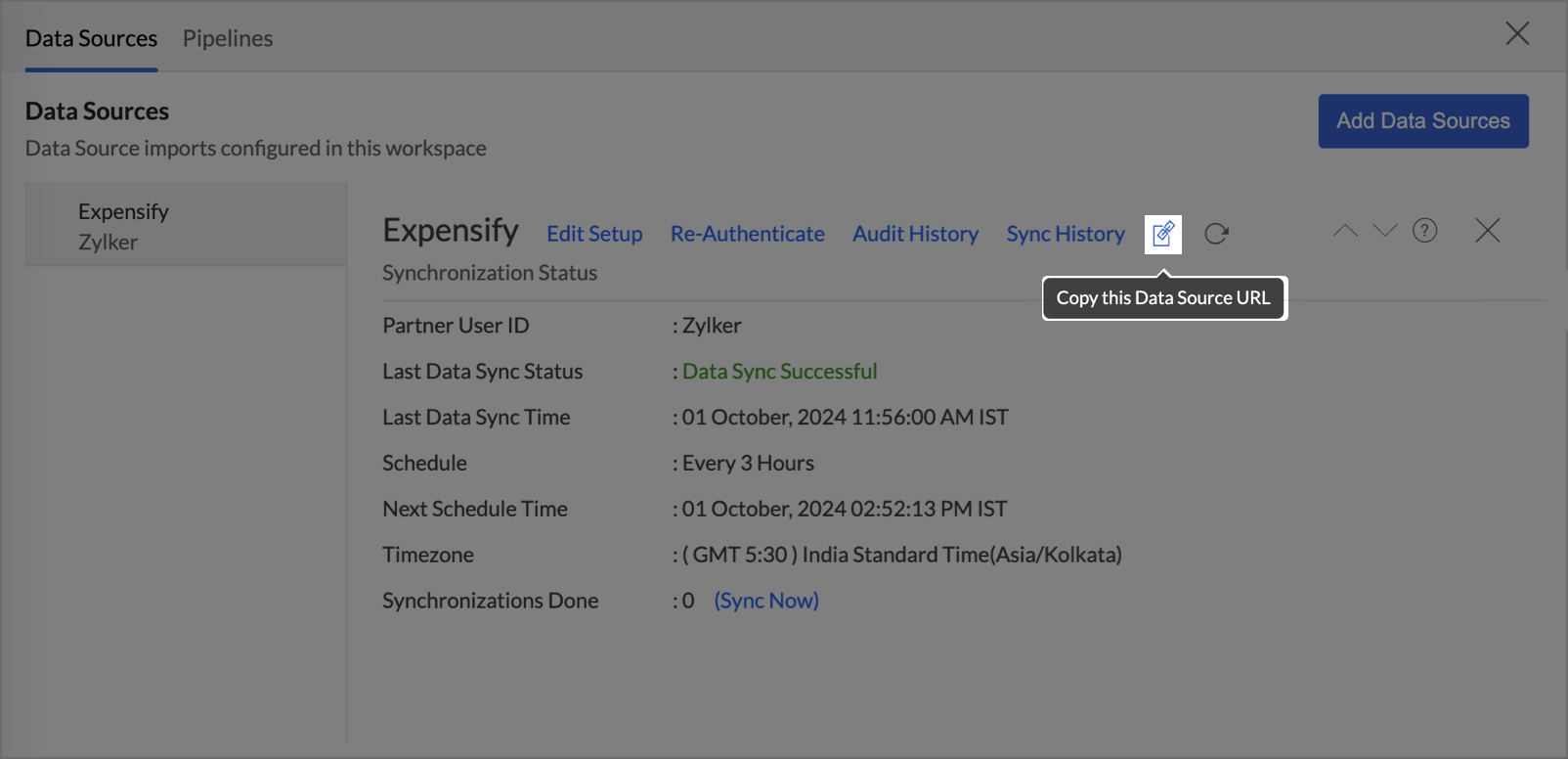
Task: Close the Data Sources dialog window
Action: (x=1516, y=34)
